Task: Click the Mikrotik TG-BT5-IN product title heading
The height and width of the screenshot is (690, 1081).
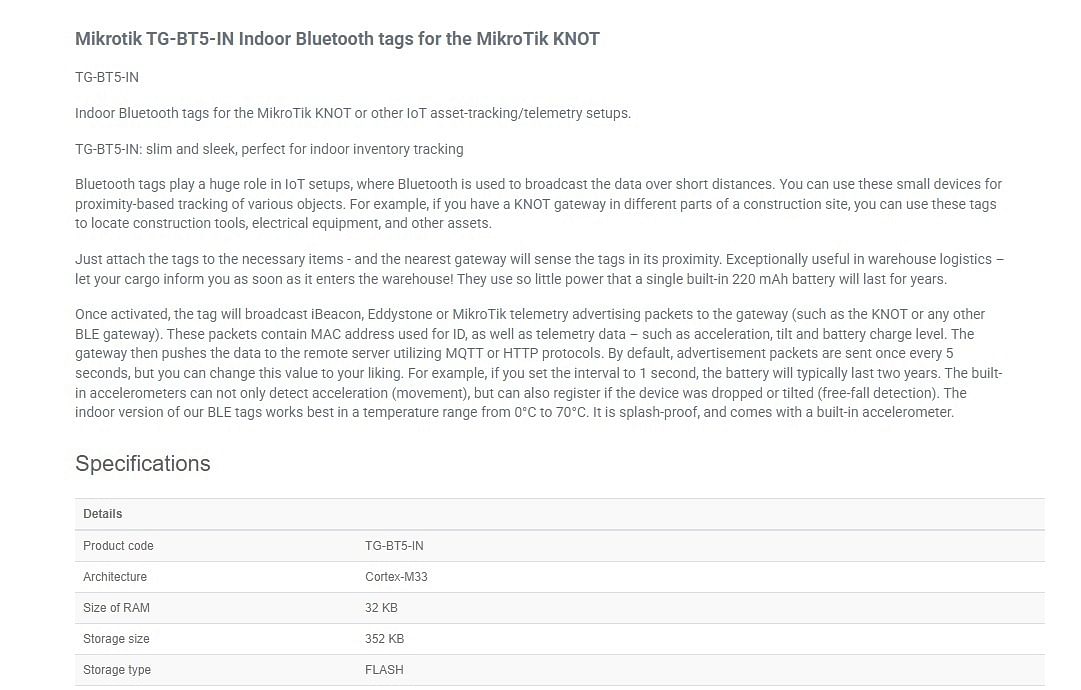Action: pyautogui.click(x=337, y=39)
